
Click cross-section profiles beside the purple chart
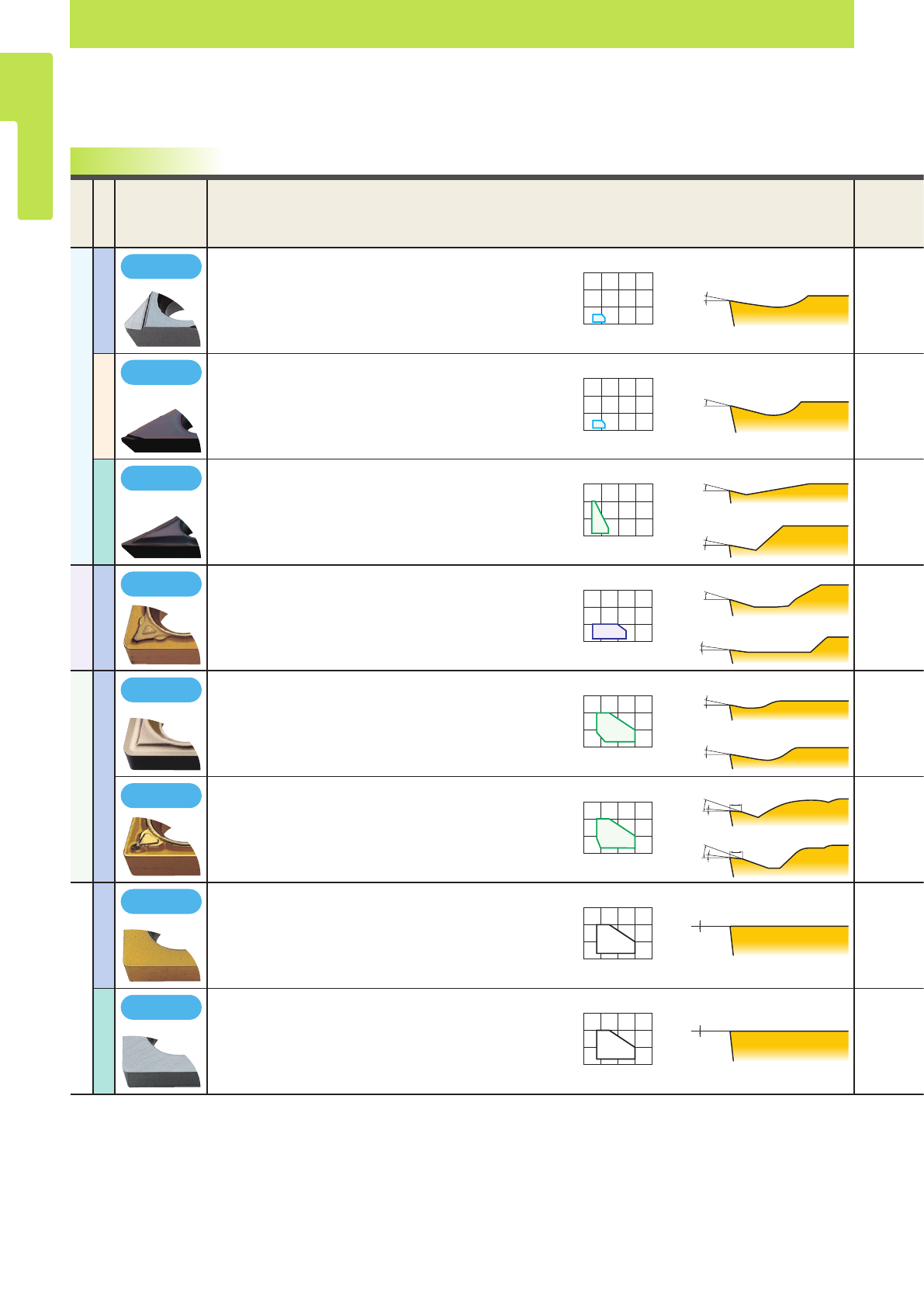point(773,623)
